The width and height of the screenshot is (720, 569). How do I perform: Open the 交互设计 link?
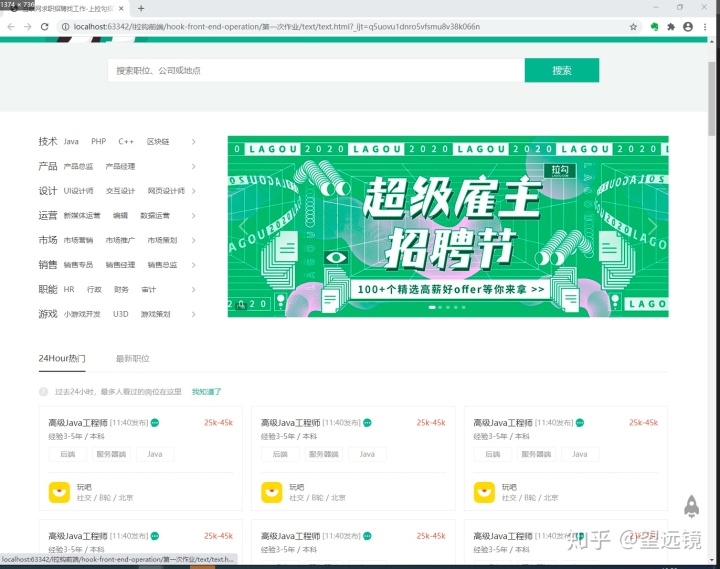click(120, 191)
